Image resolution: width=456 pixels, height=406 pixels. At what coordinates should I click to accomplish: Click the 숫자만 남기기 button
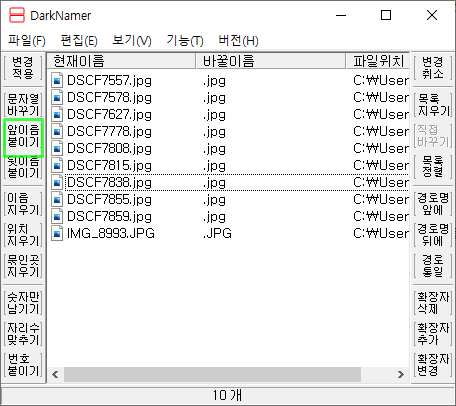click(23, 303)
